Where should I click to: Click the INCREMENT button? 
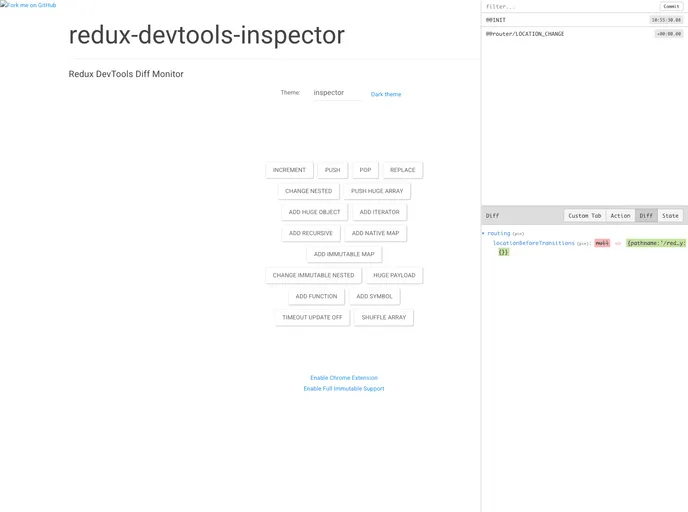(x=289, y=170)
